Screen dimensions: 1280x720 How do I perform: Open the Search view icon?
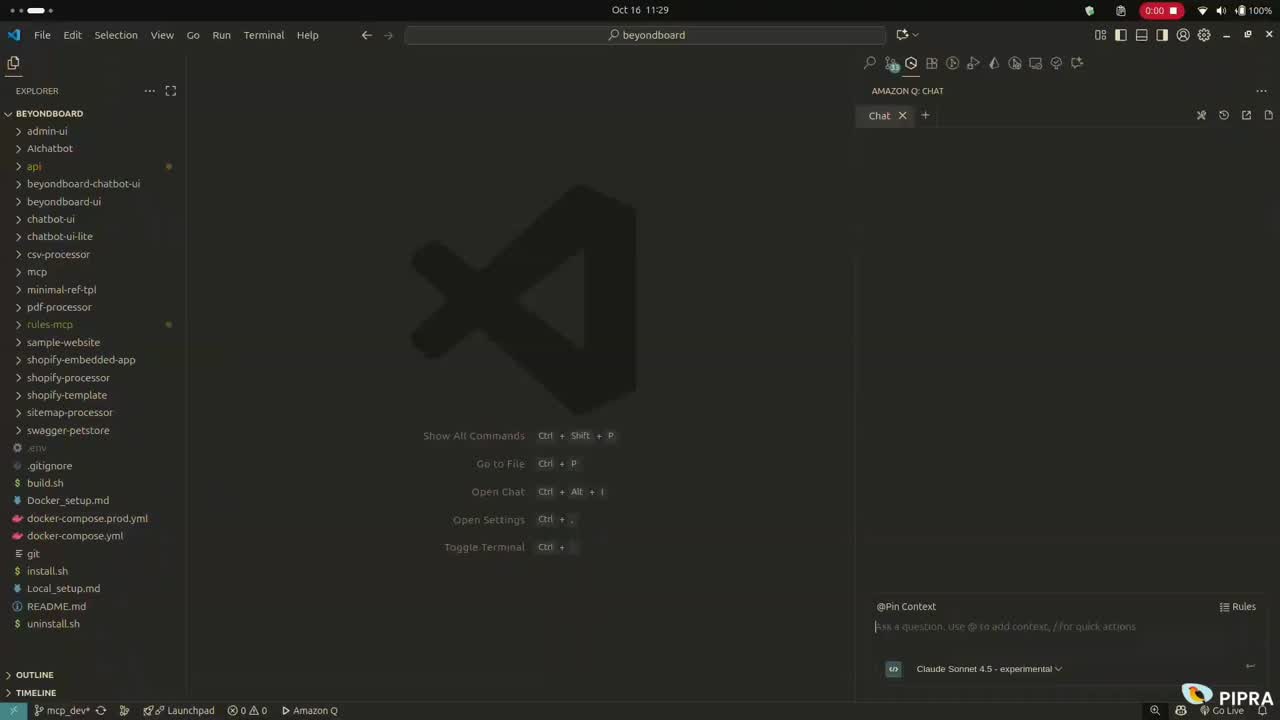click(870, 63)
